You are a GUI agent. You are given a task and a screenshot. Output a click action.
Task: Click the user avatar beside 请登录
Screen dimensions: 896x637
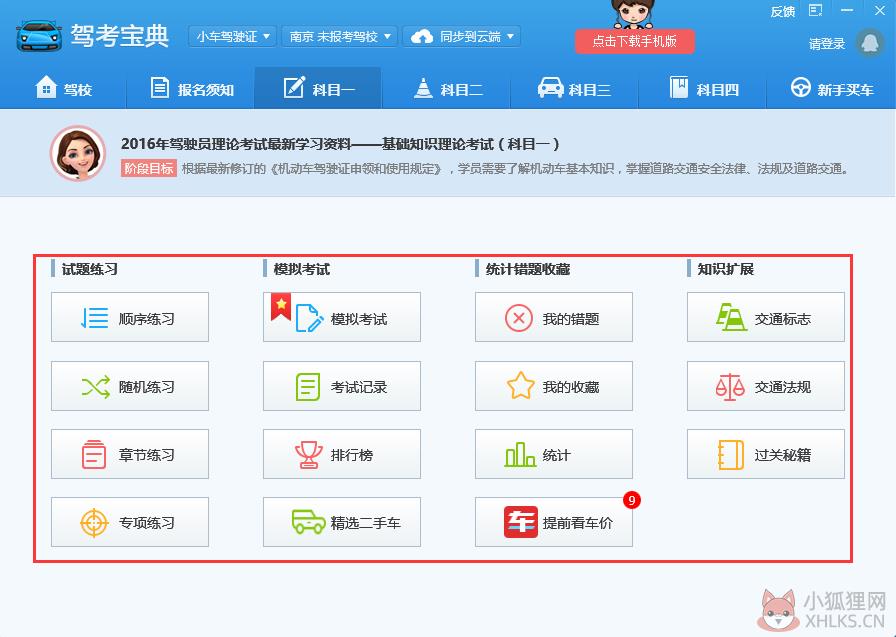870,43
